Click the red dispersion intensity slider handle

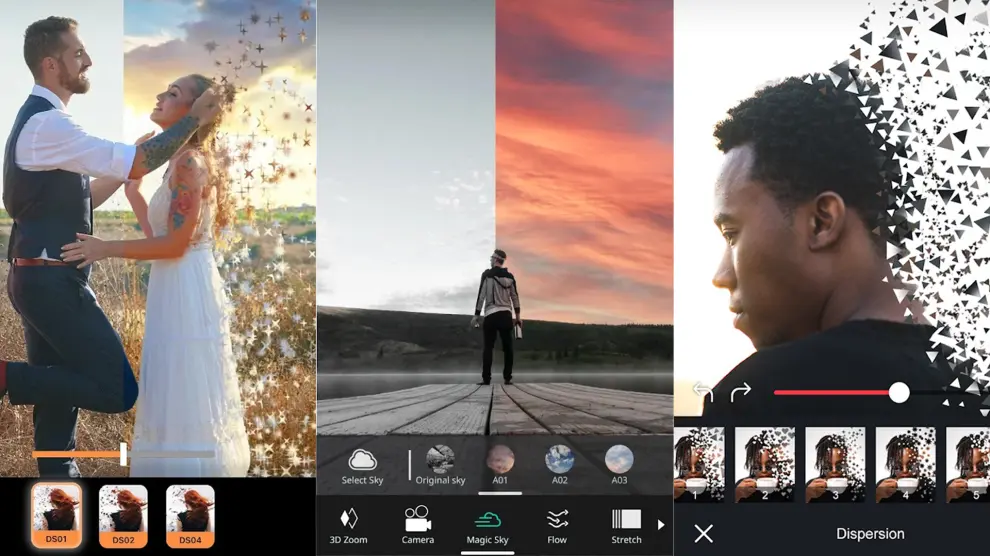click(x=899, y=392)
